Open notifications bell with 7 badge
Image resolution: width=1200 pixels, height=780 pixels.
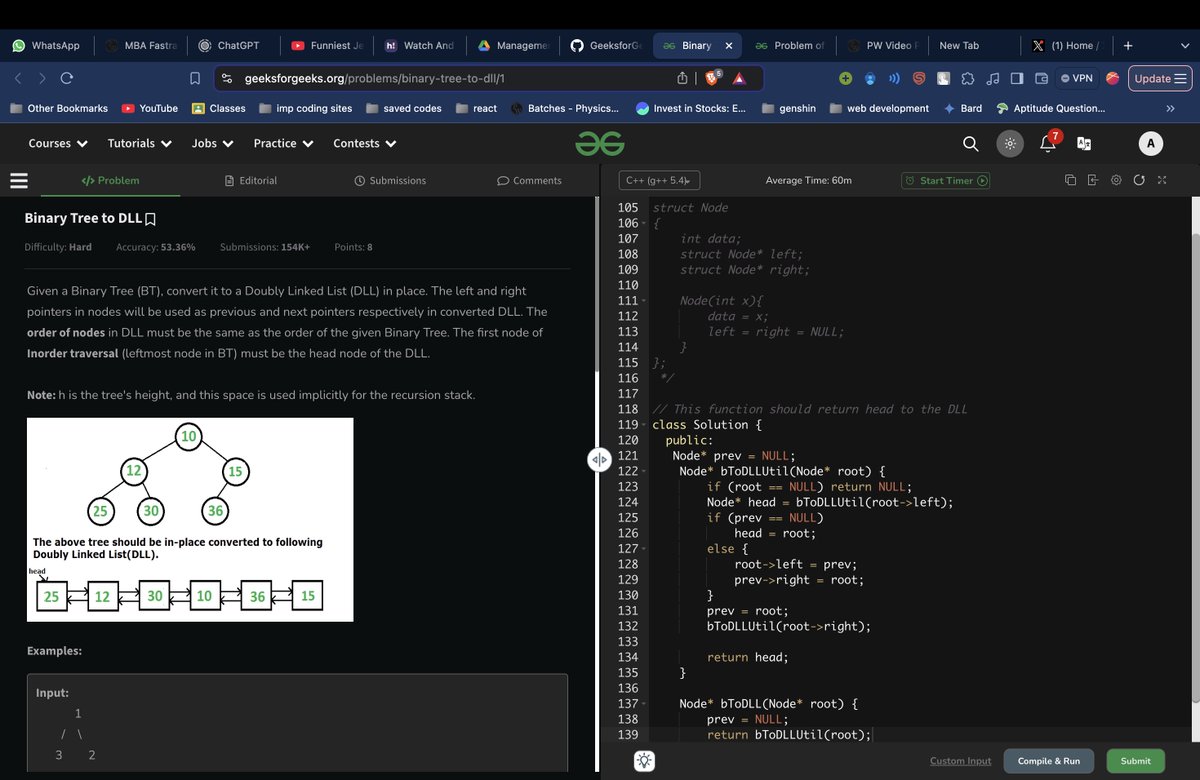click(x=1049, y=143)
